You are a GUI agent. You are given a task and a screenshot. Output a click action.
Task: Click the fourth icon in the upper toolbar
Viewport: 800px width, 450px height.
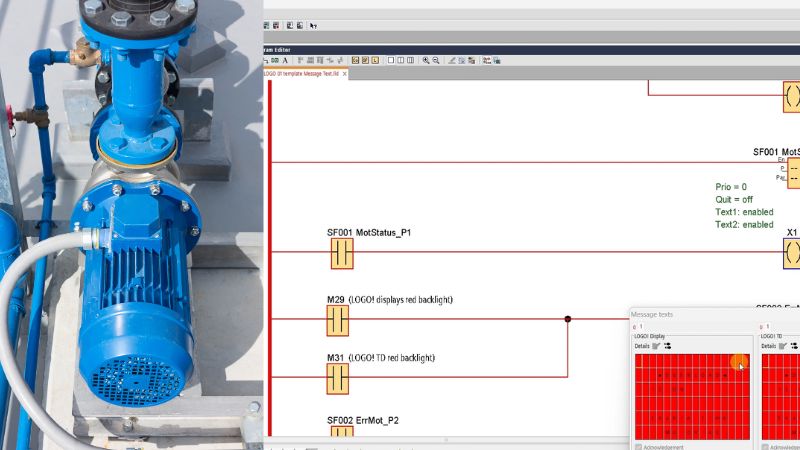(x=299, y=26)
